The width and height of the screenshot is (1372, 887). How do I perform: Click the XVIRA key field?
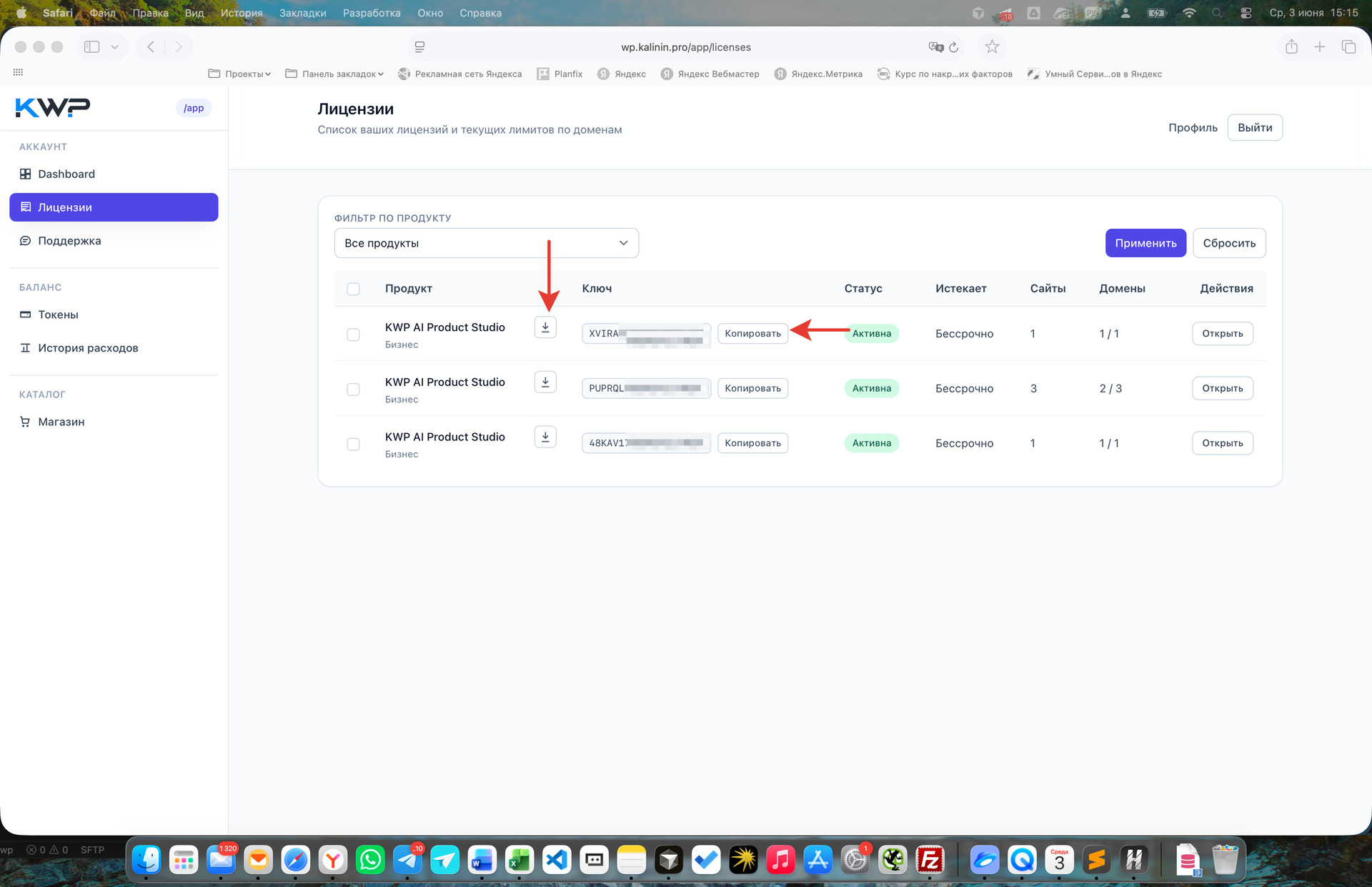[646, 334]
